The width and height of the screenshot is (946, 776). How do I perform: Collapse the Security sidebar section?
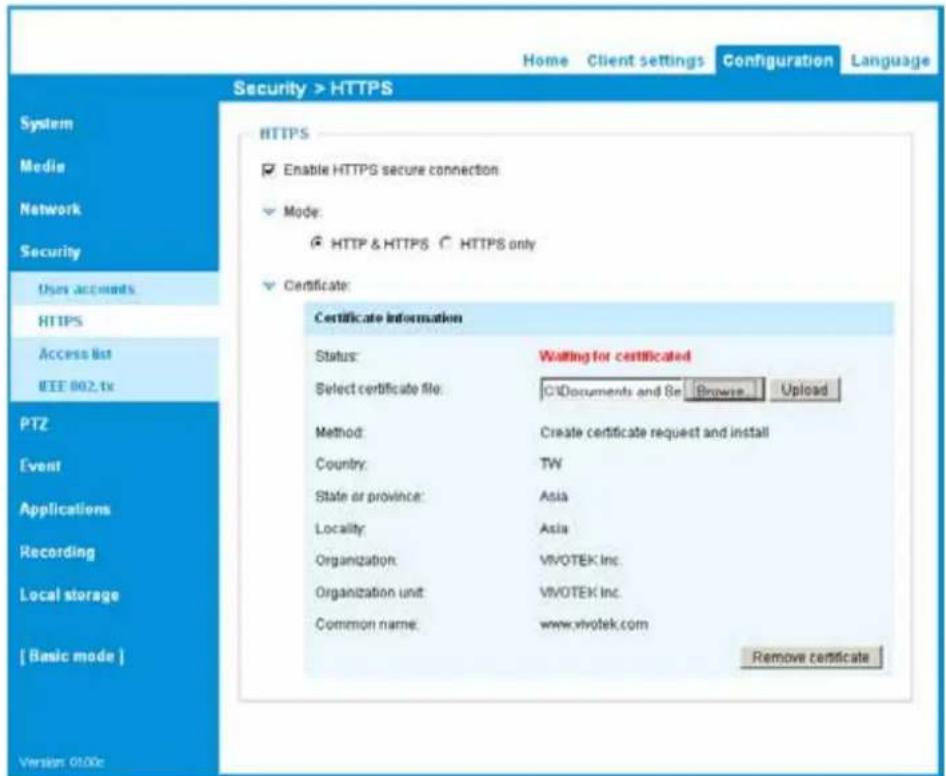pos(50,252)
